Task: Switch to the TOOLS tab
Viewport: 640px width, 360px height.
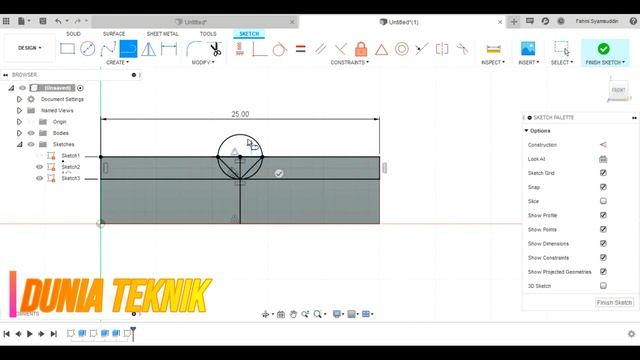Action: pyautogui.click(x=208, y=34)
